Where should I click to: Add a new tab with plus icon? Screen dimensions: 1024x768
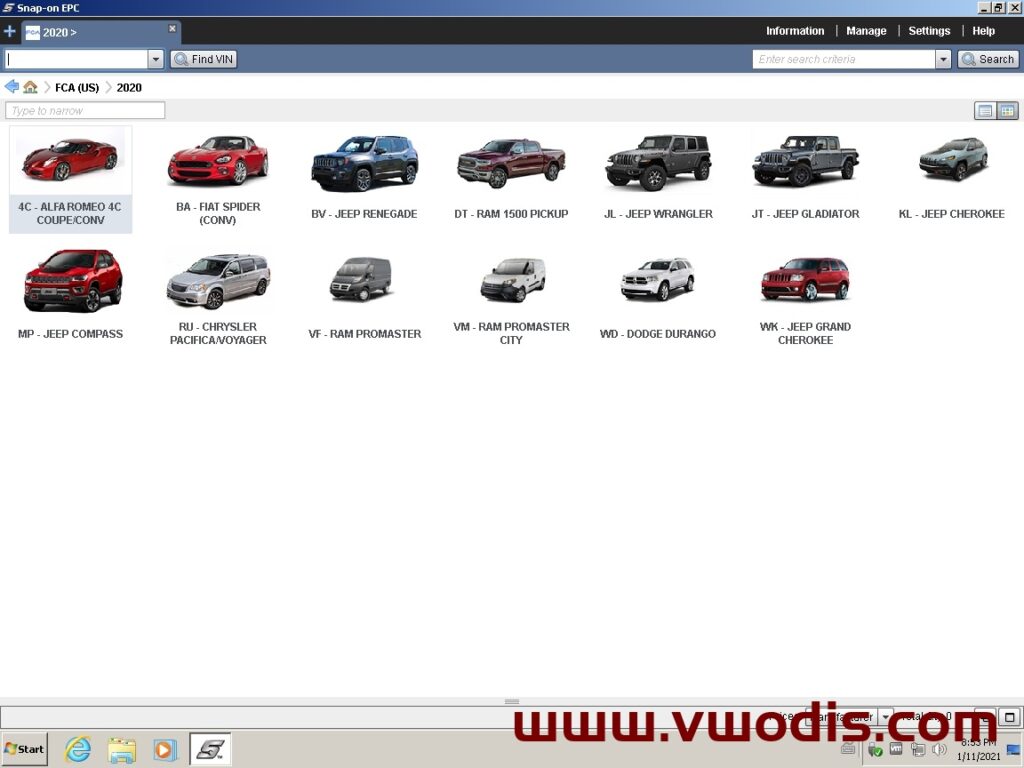pyautogui.click(x=10, y=31)
